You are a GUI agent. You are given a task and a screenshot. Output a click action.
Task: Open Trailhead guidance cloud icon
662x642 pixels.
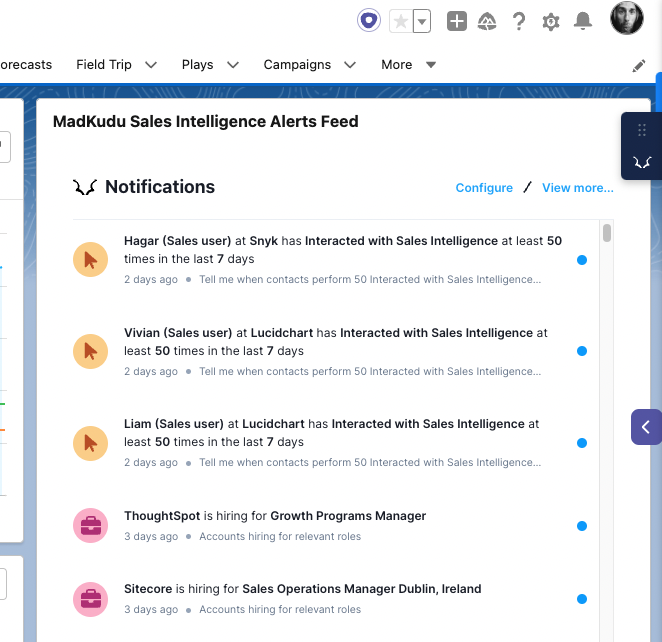coord(487,21)
